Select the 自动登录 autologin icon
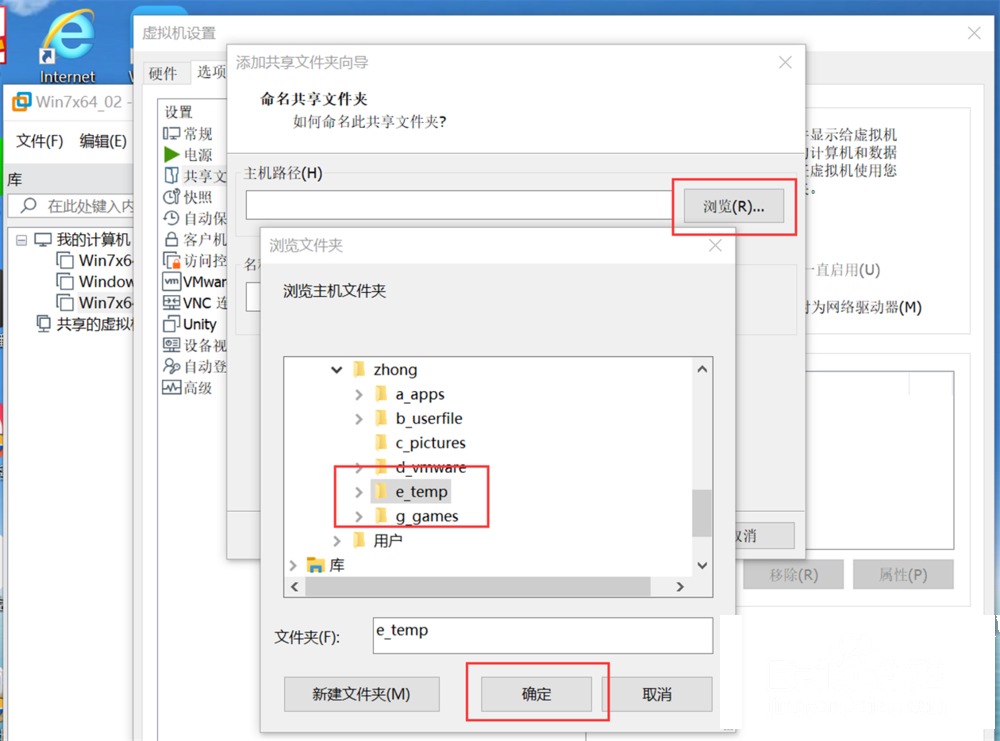This screenshot has width=1000, height=741. (x=171, y=366)
